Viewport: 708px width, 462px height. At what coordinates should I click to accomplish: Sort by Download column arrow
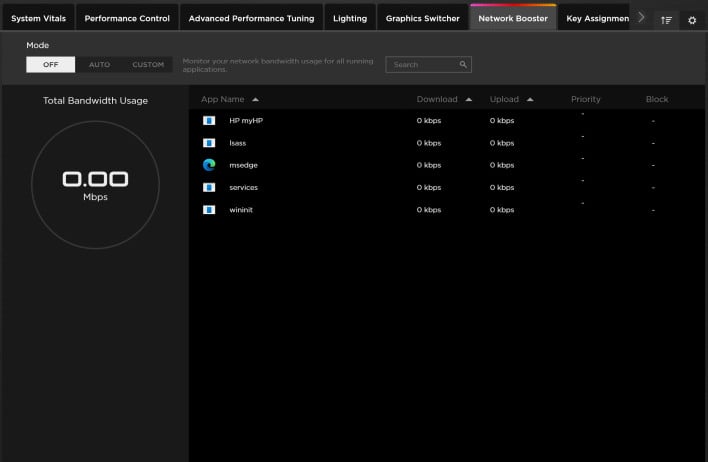point(469,100)
